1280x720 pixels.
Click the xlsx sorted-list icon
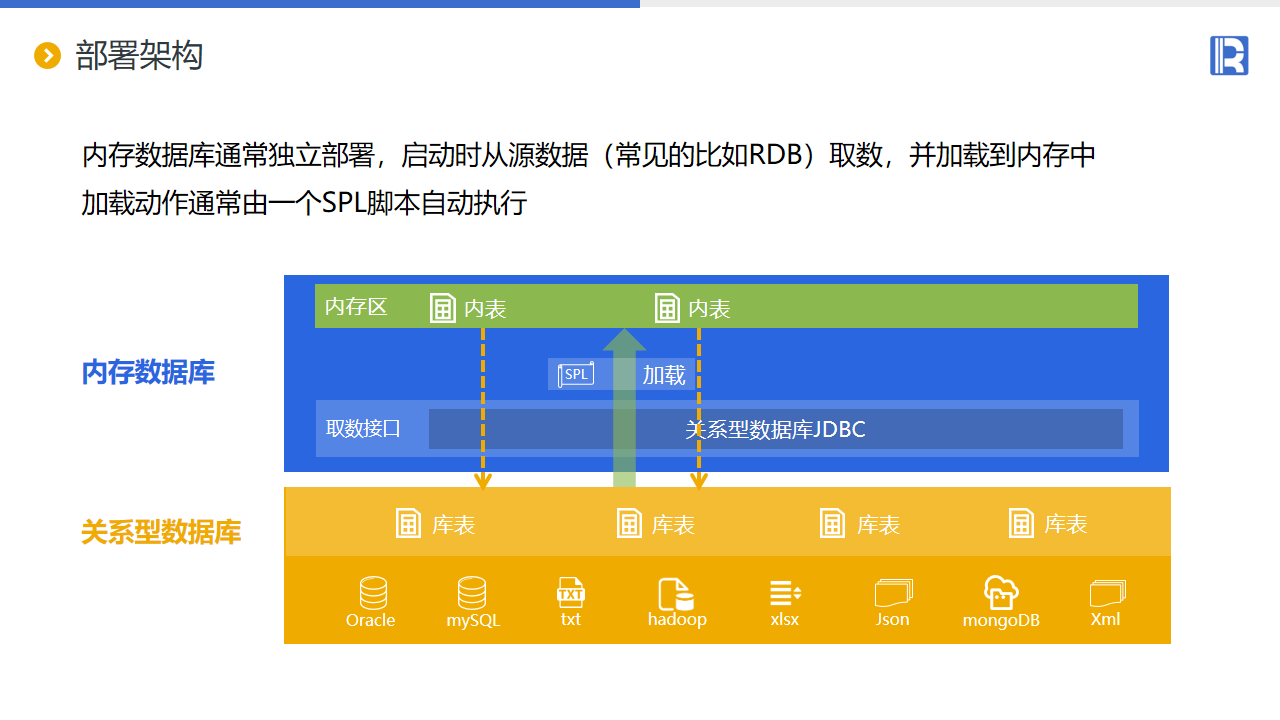(785, 593)
